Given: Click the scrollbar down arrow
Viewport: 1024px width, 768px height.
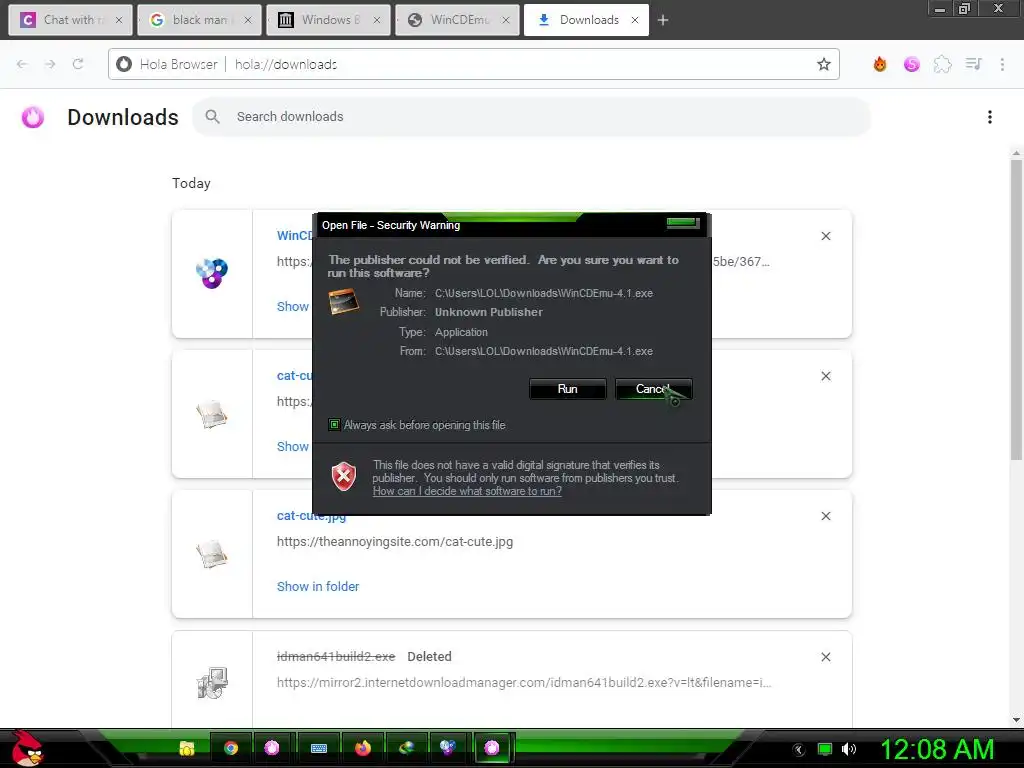Looking at the screenshot, I should 1016,720.
